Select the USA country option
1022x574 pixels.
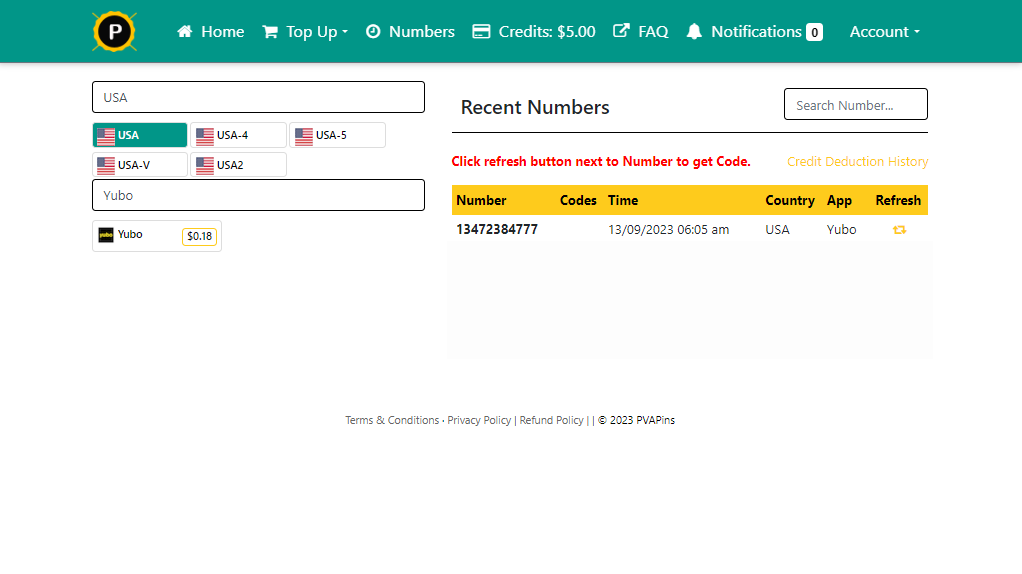(139, 135)
